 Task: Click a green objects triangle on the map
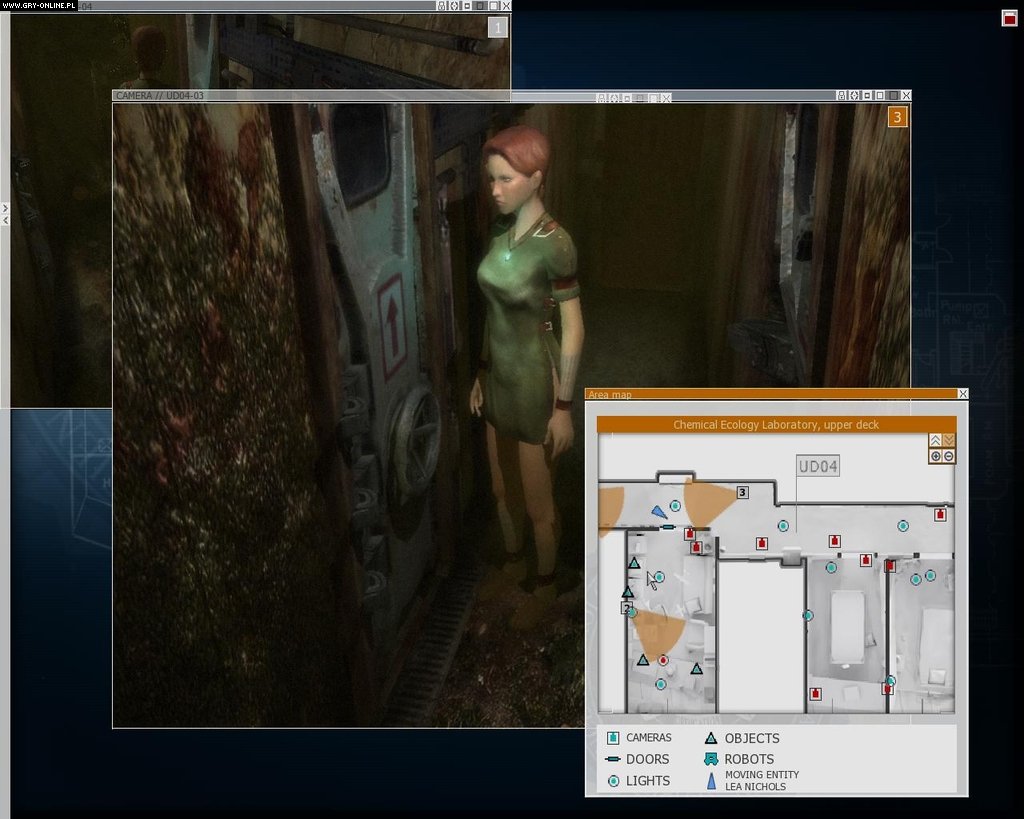[633, 564]
